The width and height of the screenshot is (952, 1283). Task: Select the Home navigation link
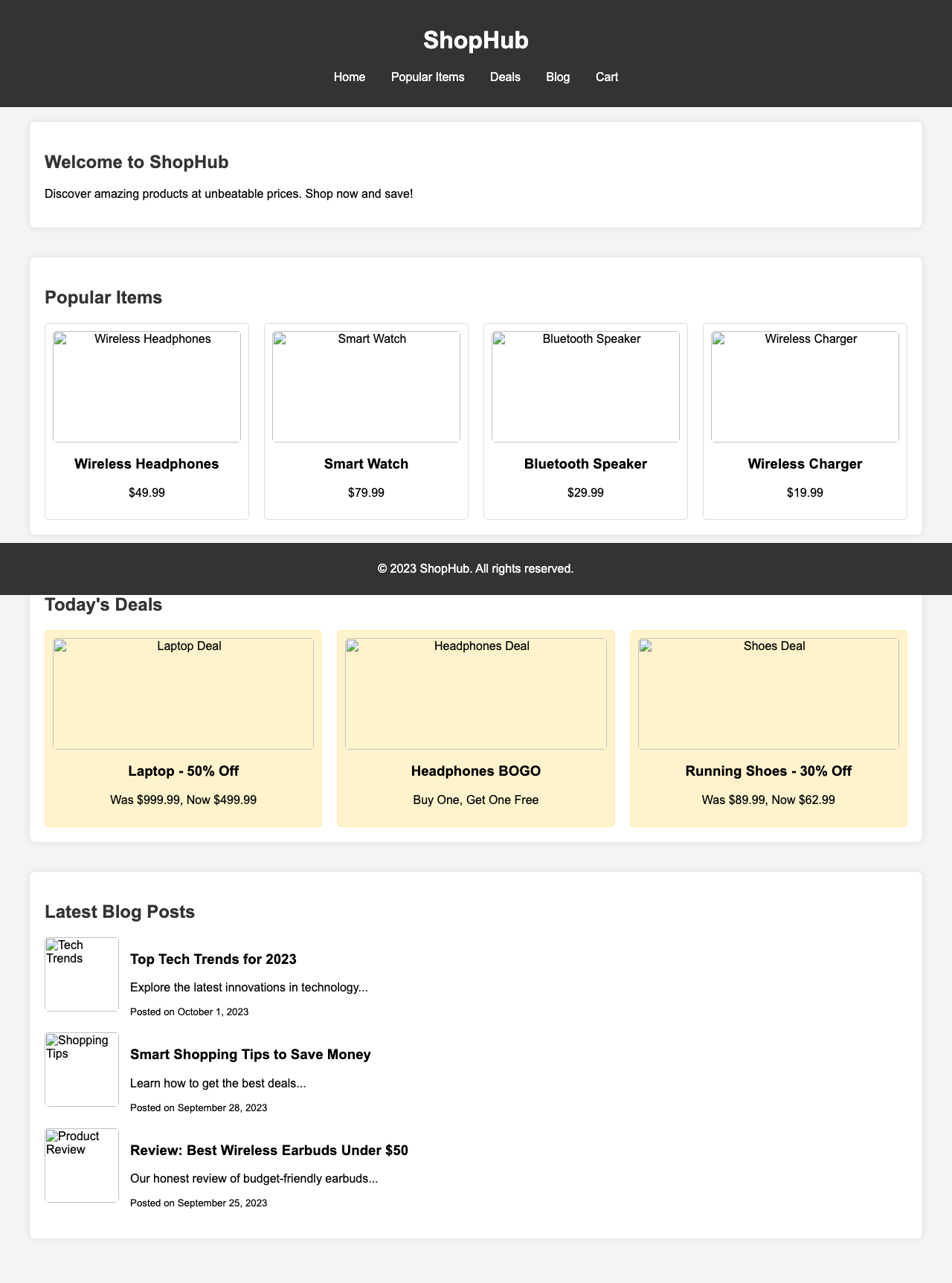pyautogui.click(x=350, y=77)
